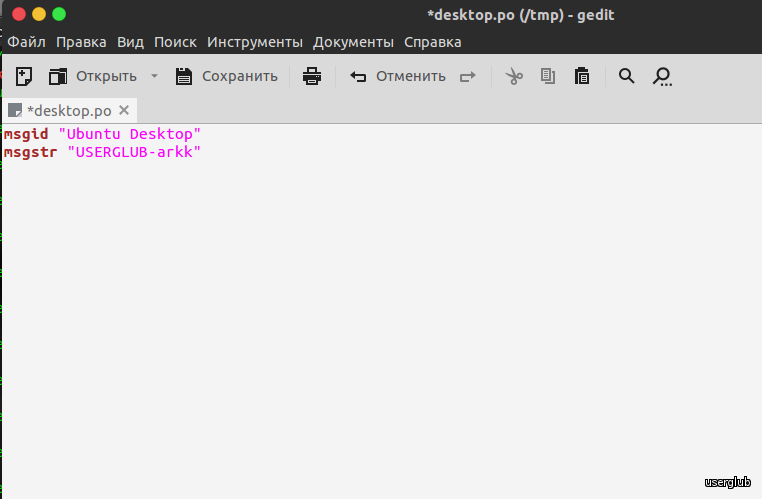Paste from clipboard icon
Image resolution: width=762 pixels, height=499 pixels.
point(582,76)
